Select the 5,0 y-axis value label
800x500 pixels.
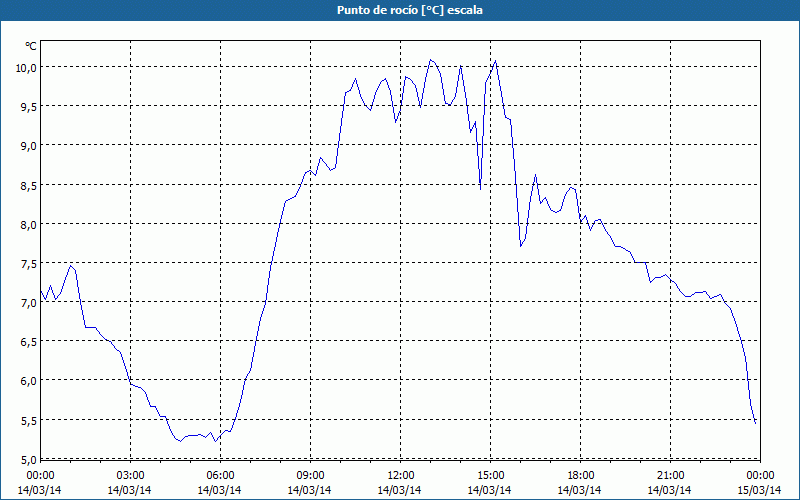point(28,460)
